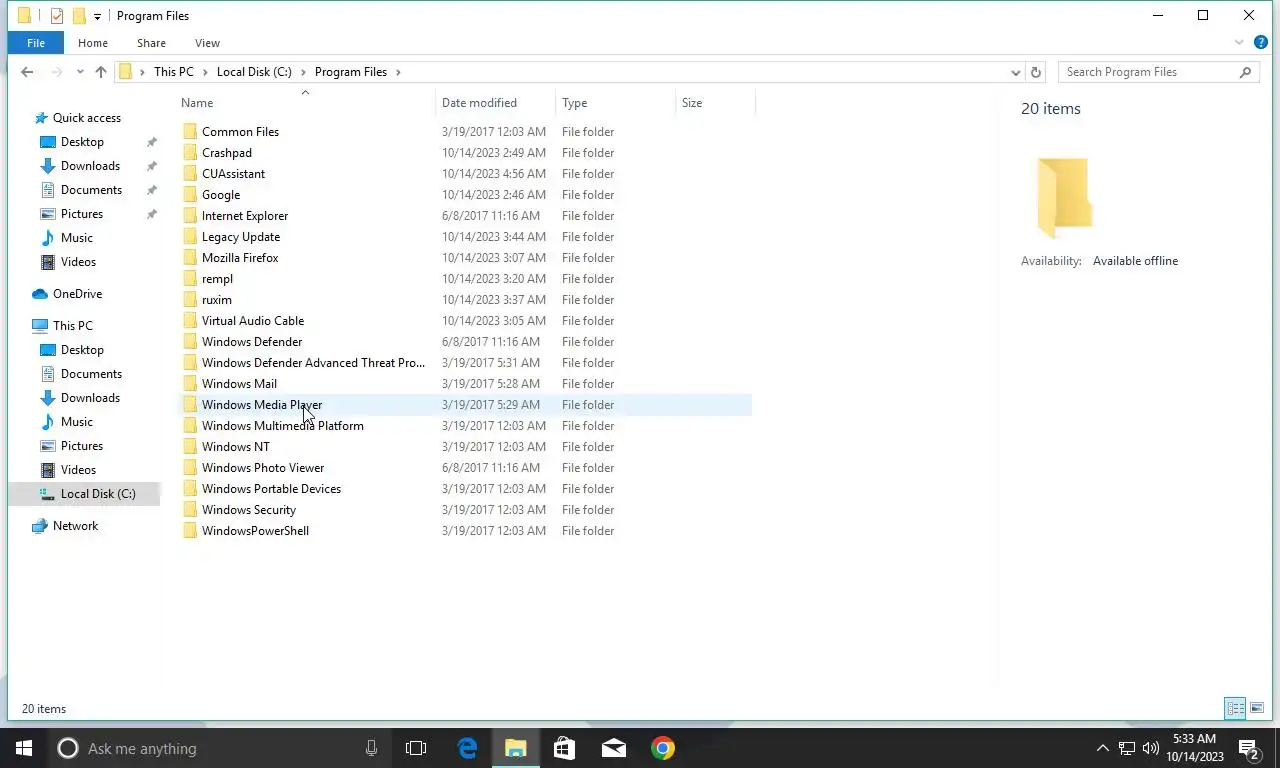
Task: Open Task View on taskbar
Action: pyautogui.click(x=416, y=748)
